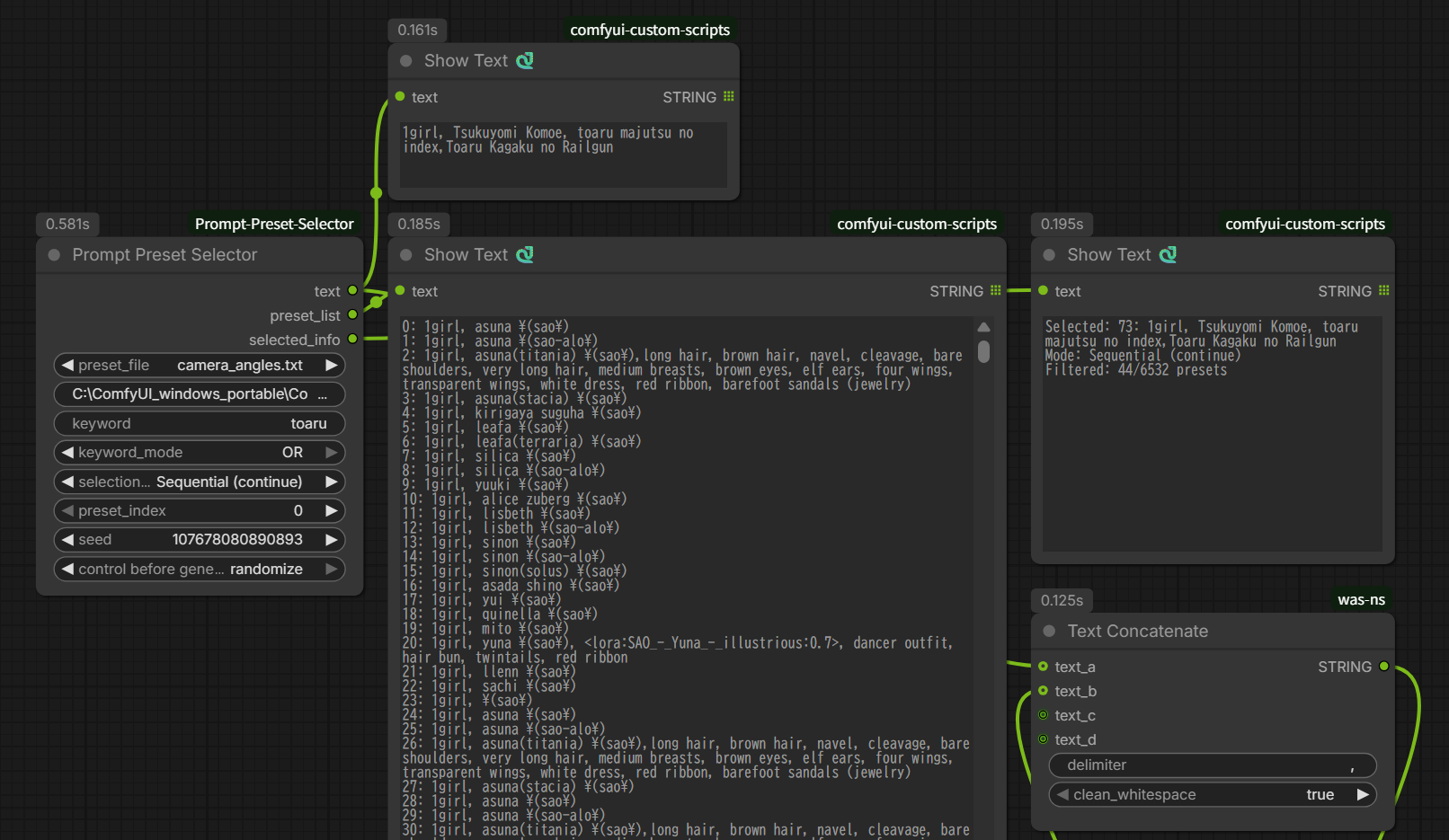Image resolution: width=1449 pixels, height=840 pixels.
Task: Click the preset_list output port
Action: [352, 314]
